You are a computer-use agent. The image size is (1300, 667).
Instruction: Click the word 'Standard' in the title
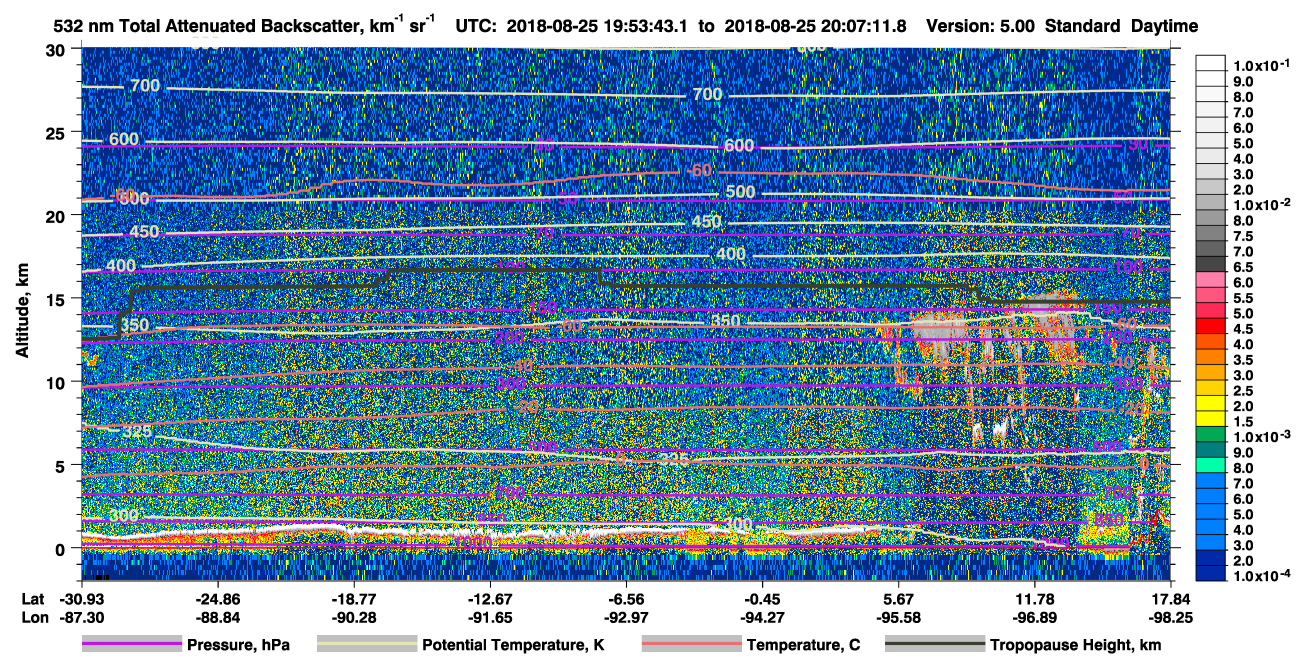(1083, 26)
